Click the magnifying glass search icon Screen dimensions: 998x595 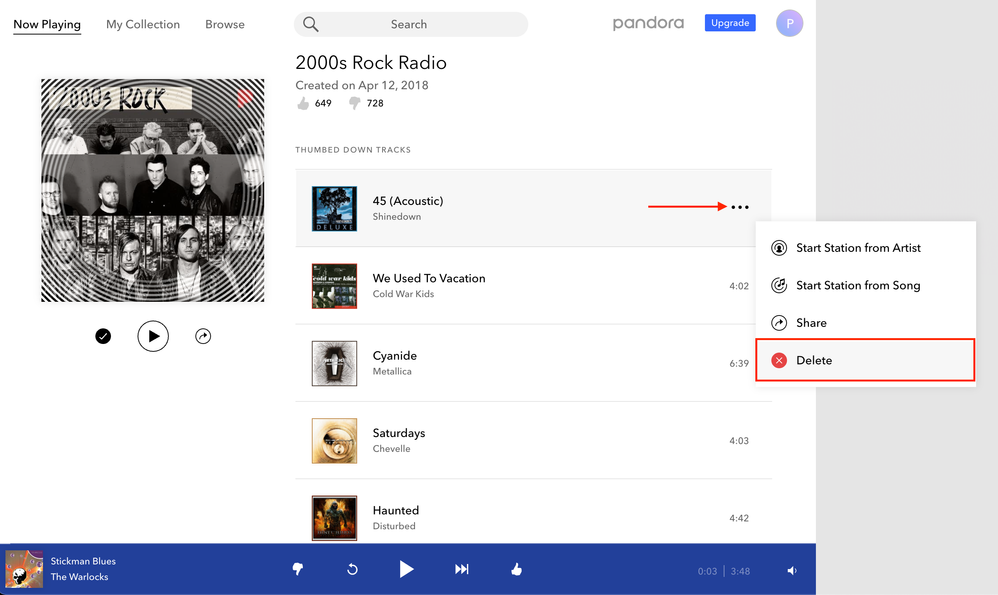pyautogui.click(x=311, y=24)
